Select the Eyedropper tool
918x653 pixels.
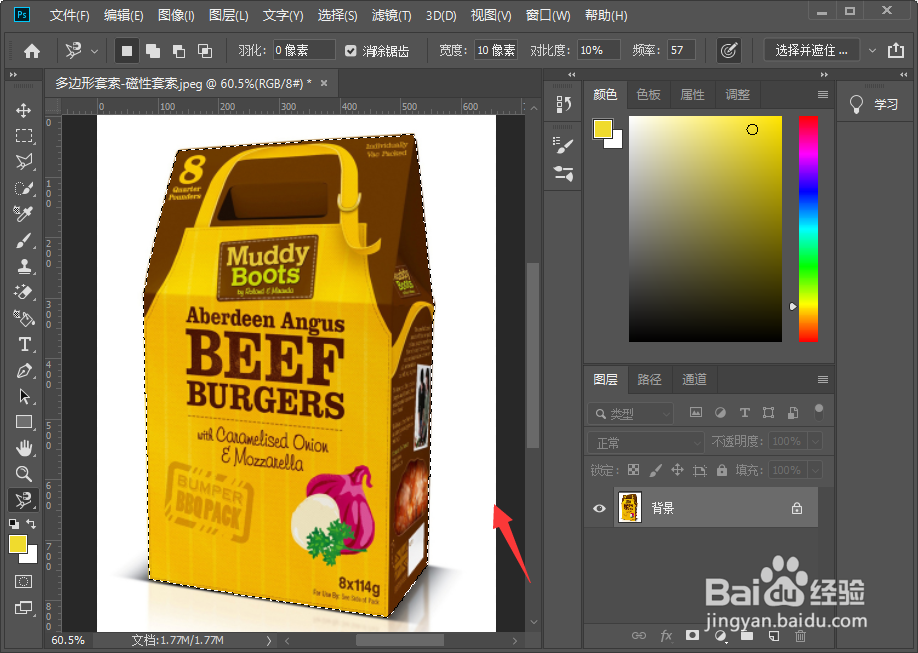23,214
